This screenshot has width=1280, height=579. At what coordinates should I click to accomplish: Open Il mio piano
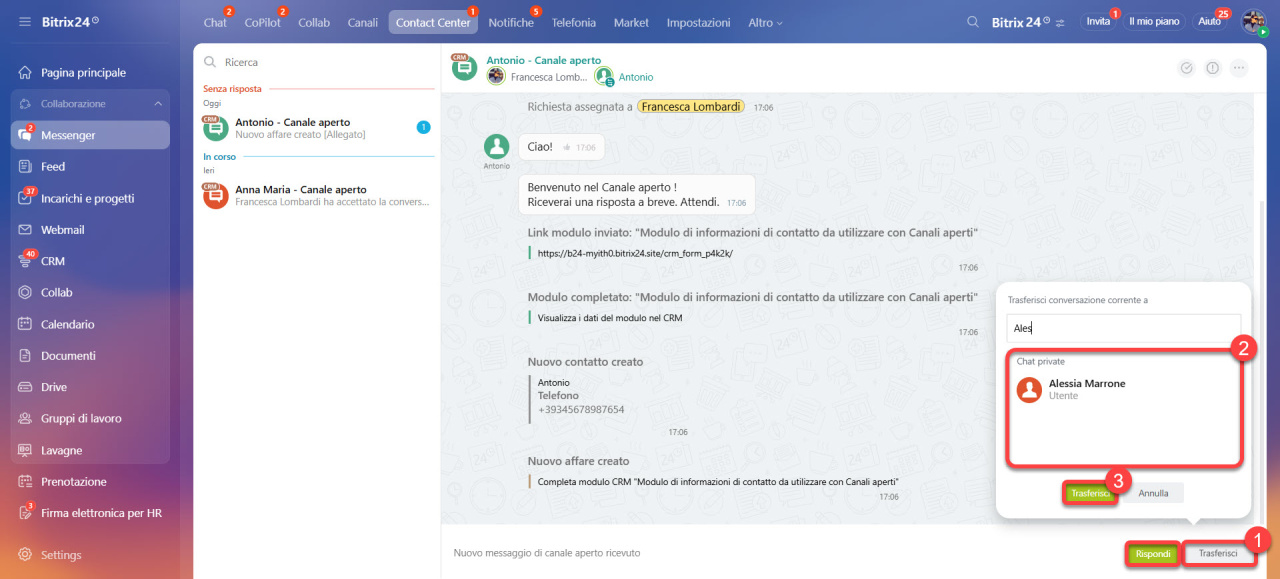point(1154,21)
